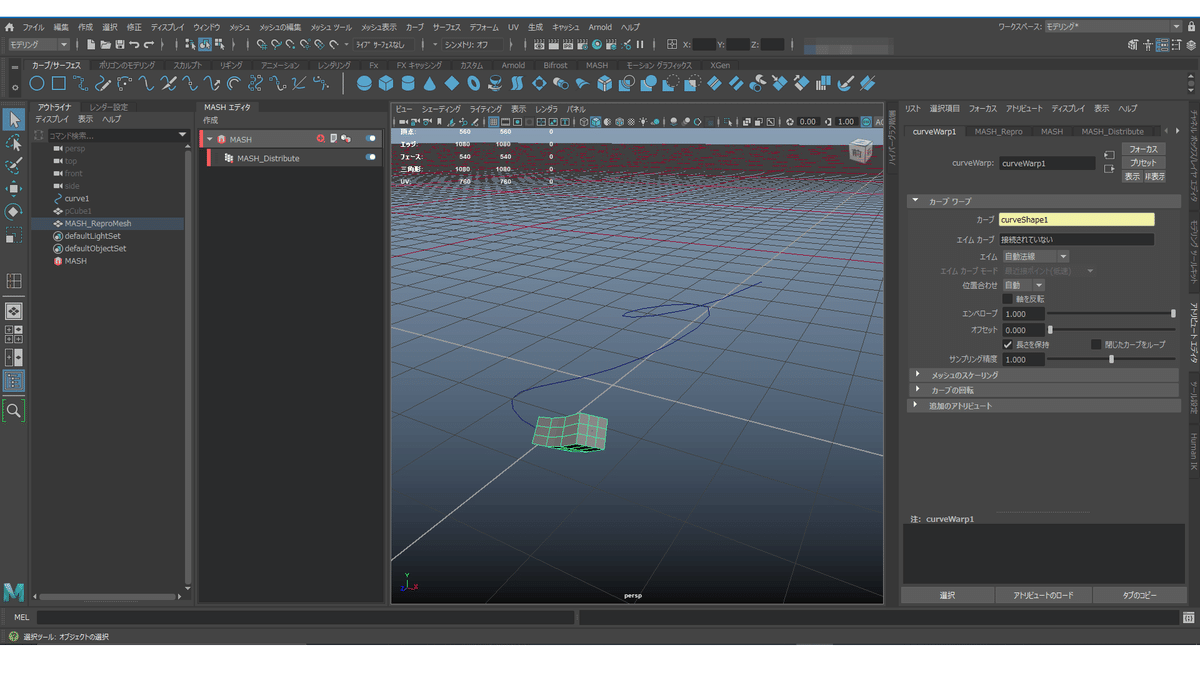Image resolution: width=1200 pixels, height=675 pixels.
Task: Click the MASH add node red icon
Action: click(321, 139)
